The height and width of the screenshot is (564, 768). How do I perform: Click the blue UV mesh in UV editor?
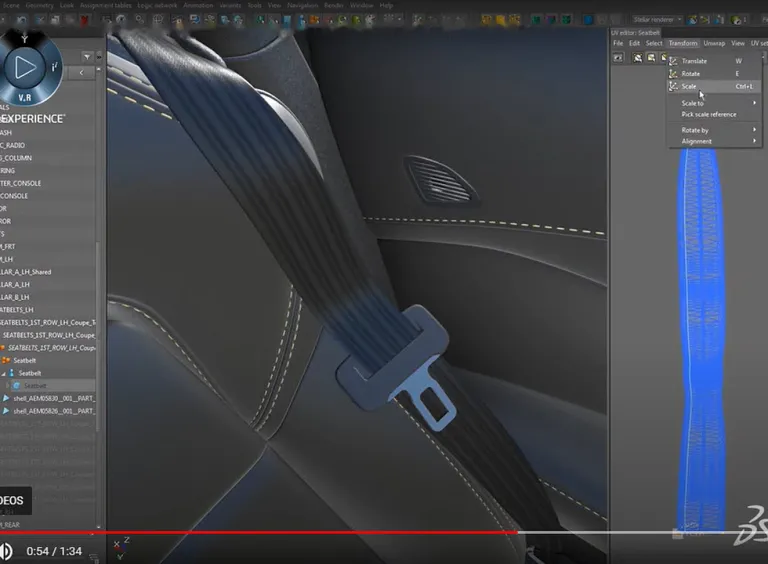tap(700, 338)
